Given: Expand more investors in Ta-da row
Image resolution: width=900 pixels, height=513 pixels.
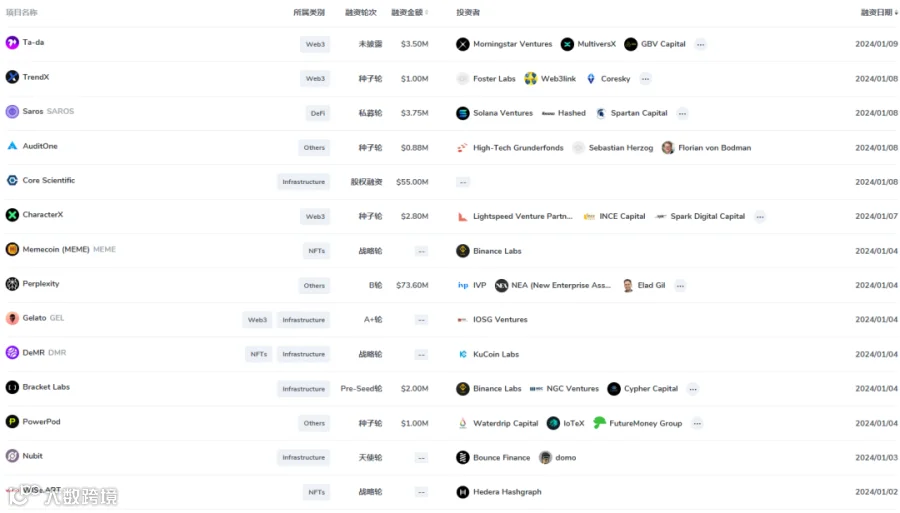Looking at the screenshot, I should point(700,44).
